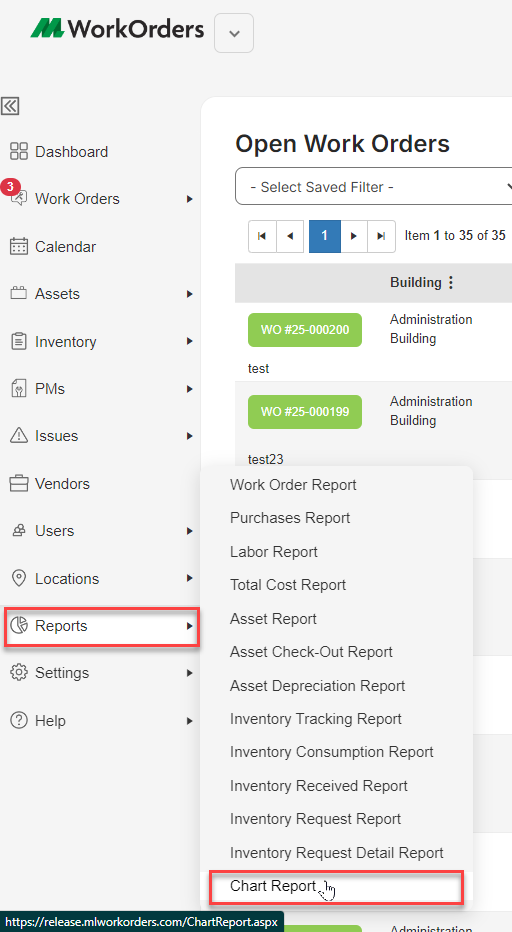Open the Vendors briefcase icon
The image size is (512, 932).
pyautogui.click(x=19, y=483)
